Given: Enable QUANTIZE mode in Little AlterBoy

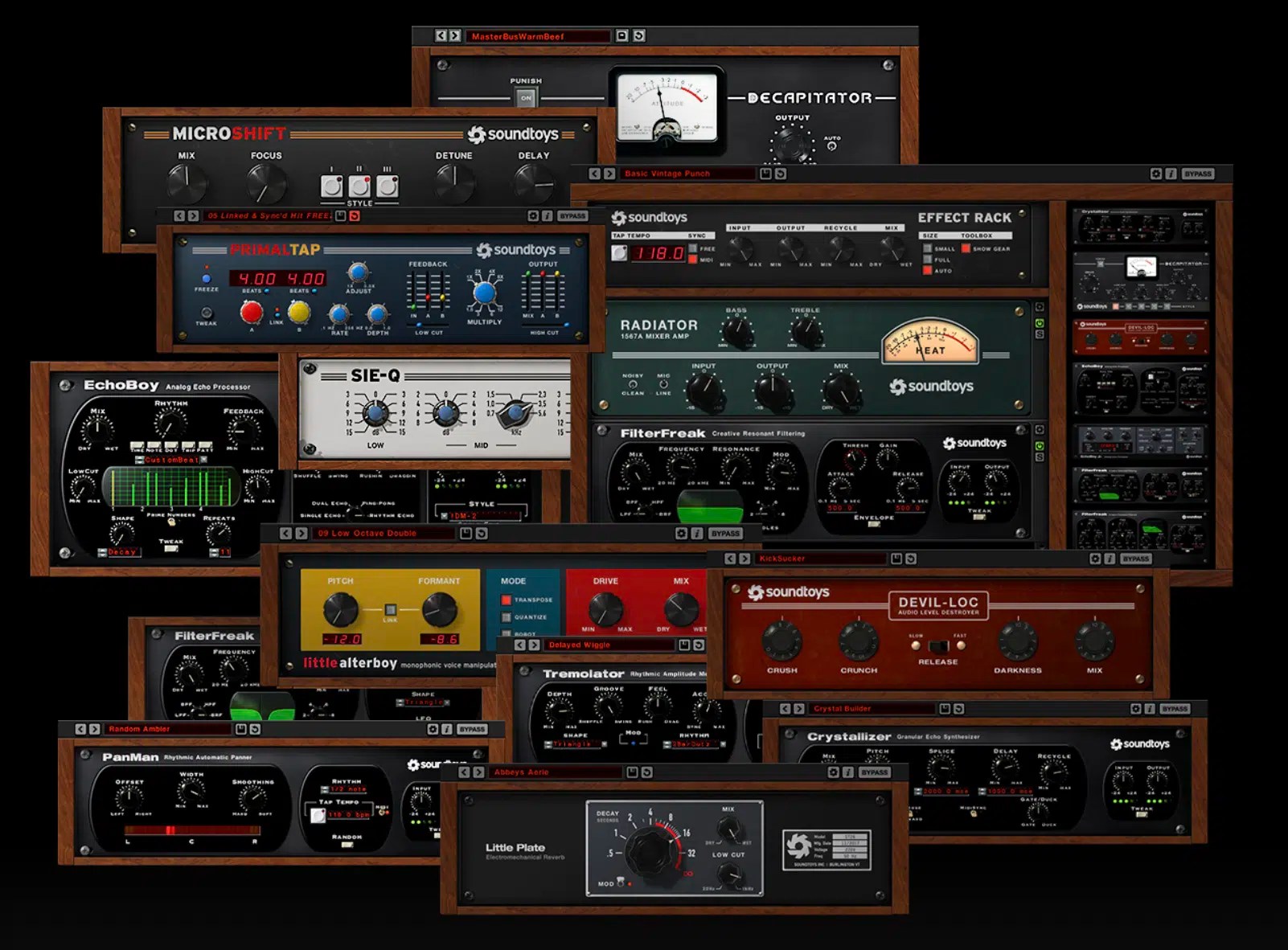Looking at the screenshot, I should tap(507, 617).
